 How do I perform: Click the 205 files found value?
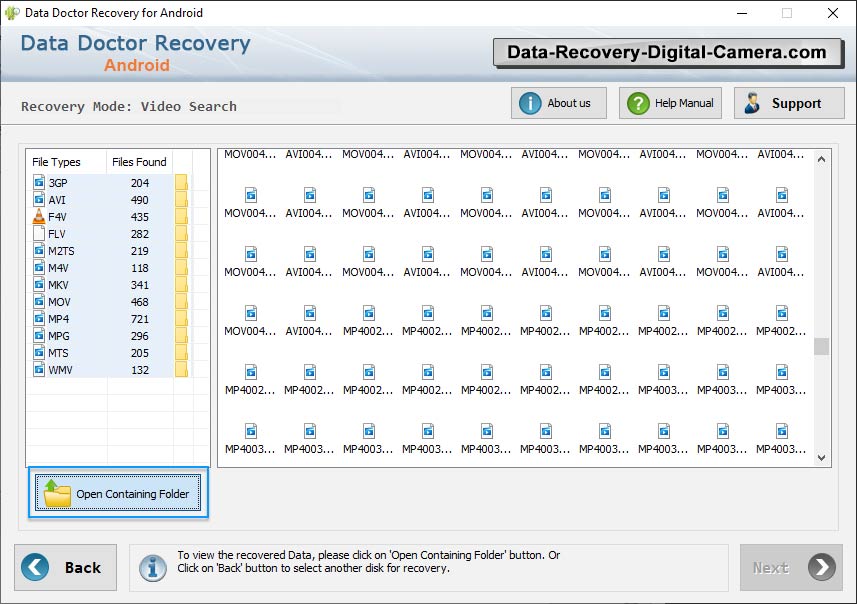coord(140,353)
